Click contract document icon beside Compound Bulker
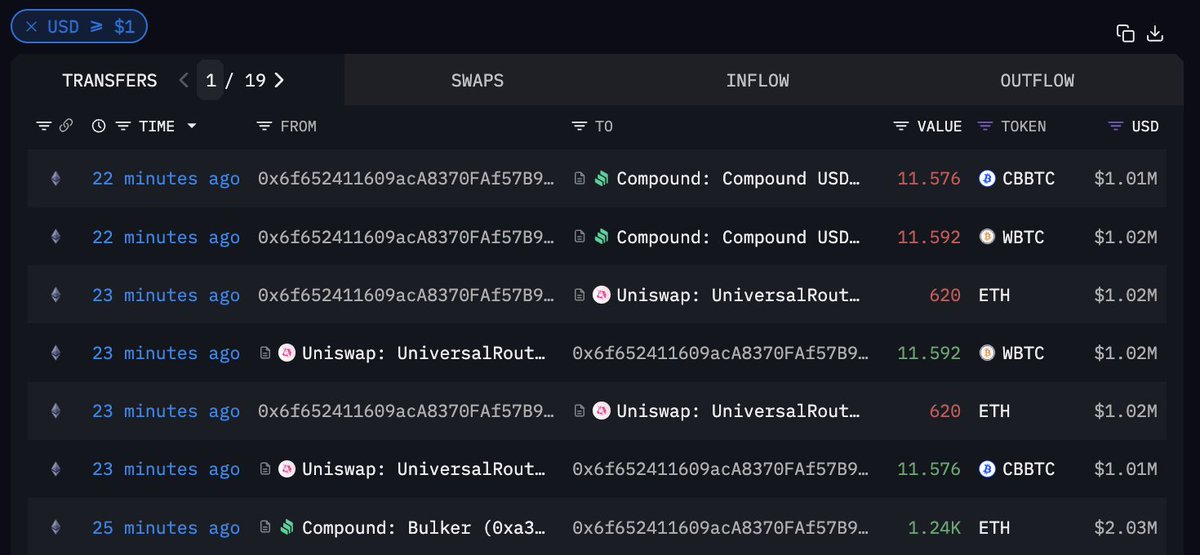Image resolution: width=1200 pixels, height=555 pixels. (265, 527)
